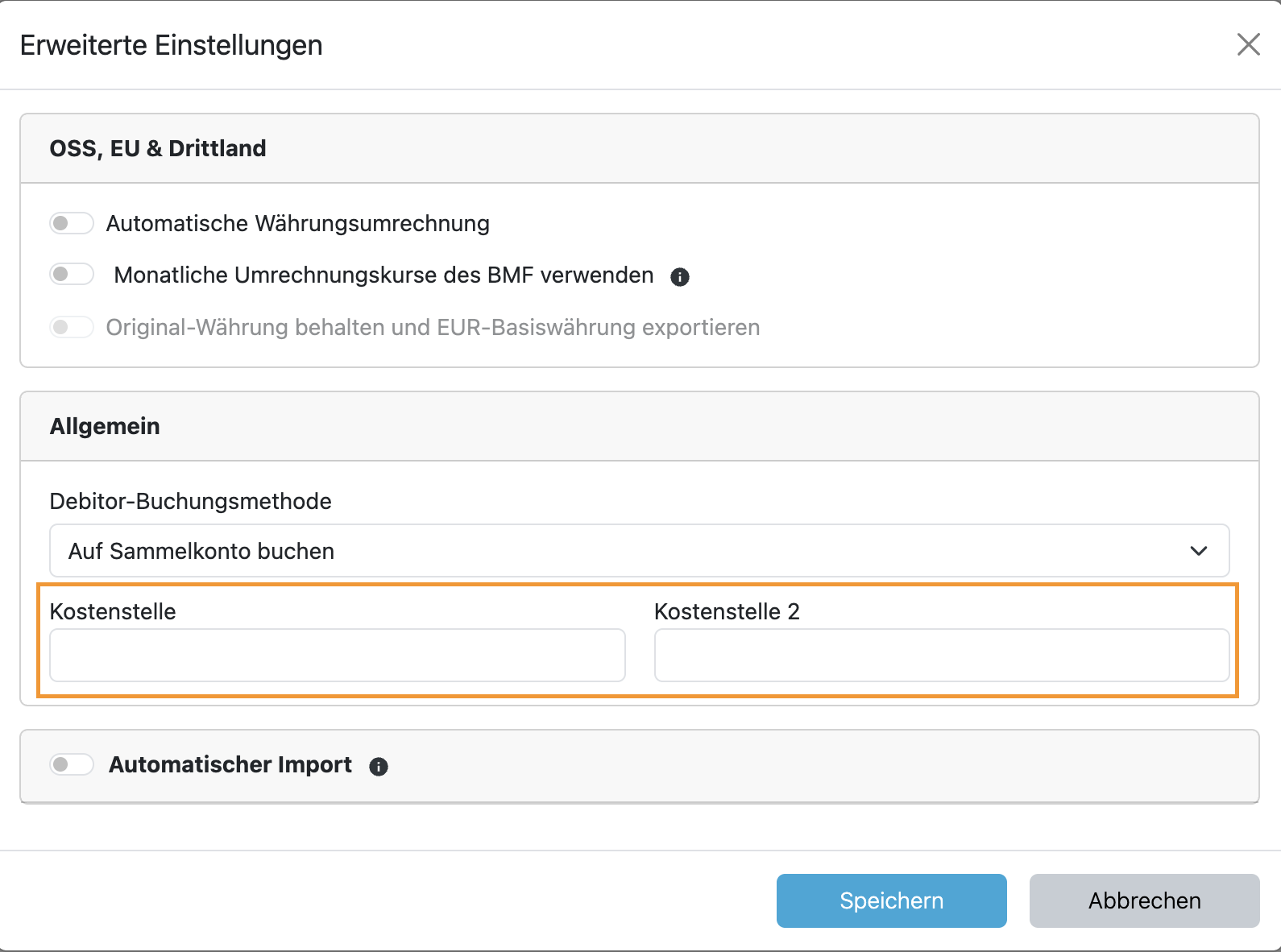Click the Monatliche Umrechnungskurse label text

[383, 275]
